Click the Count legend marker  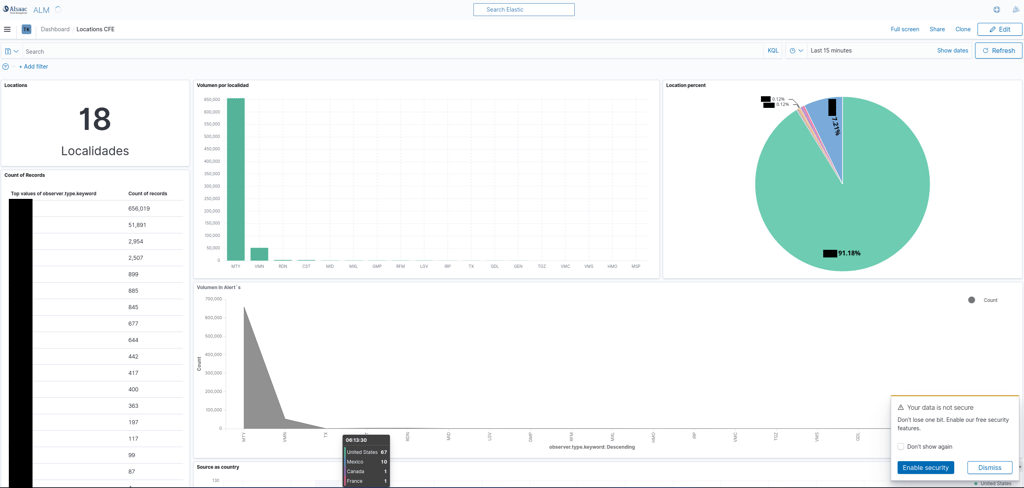click(971, 300)
